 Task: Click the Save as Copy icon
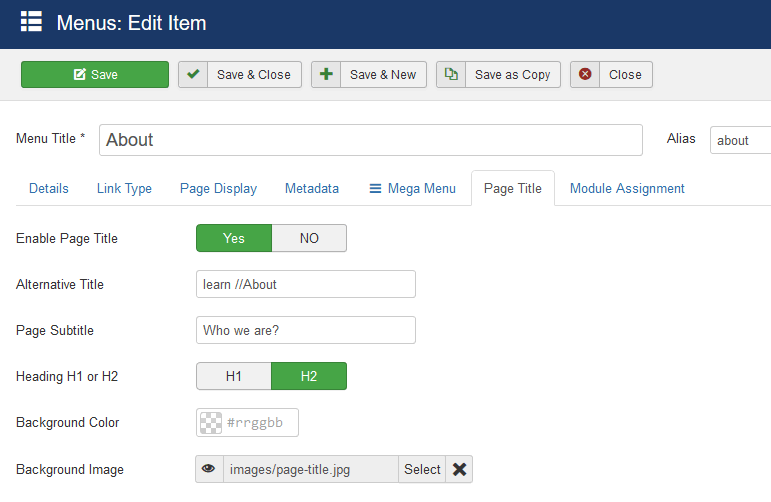pos(451,75)
